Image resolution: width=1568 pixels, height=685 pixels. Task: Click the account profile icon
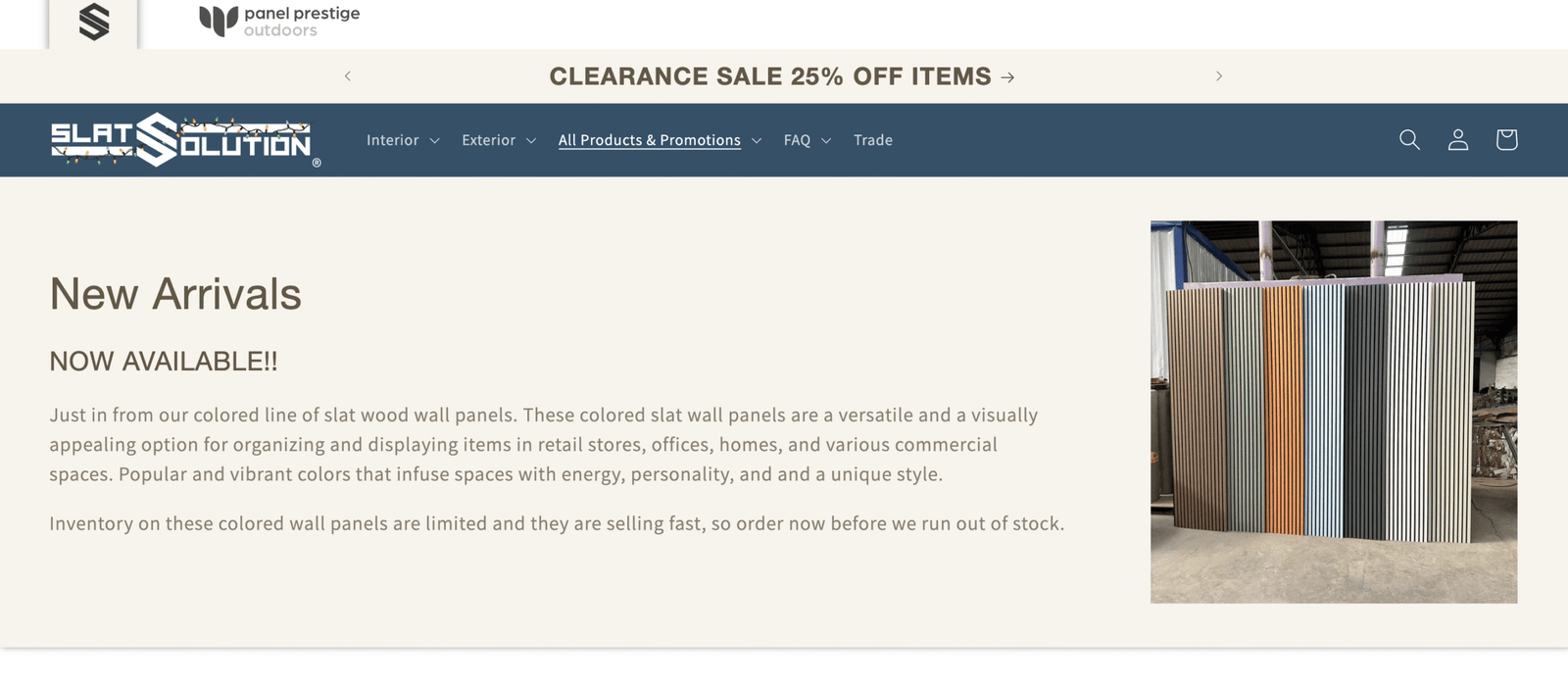point(1458,140)
